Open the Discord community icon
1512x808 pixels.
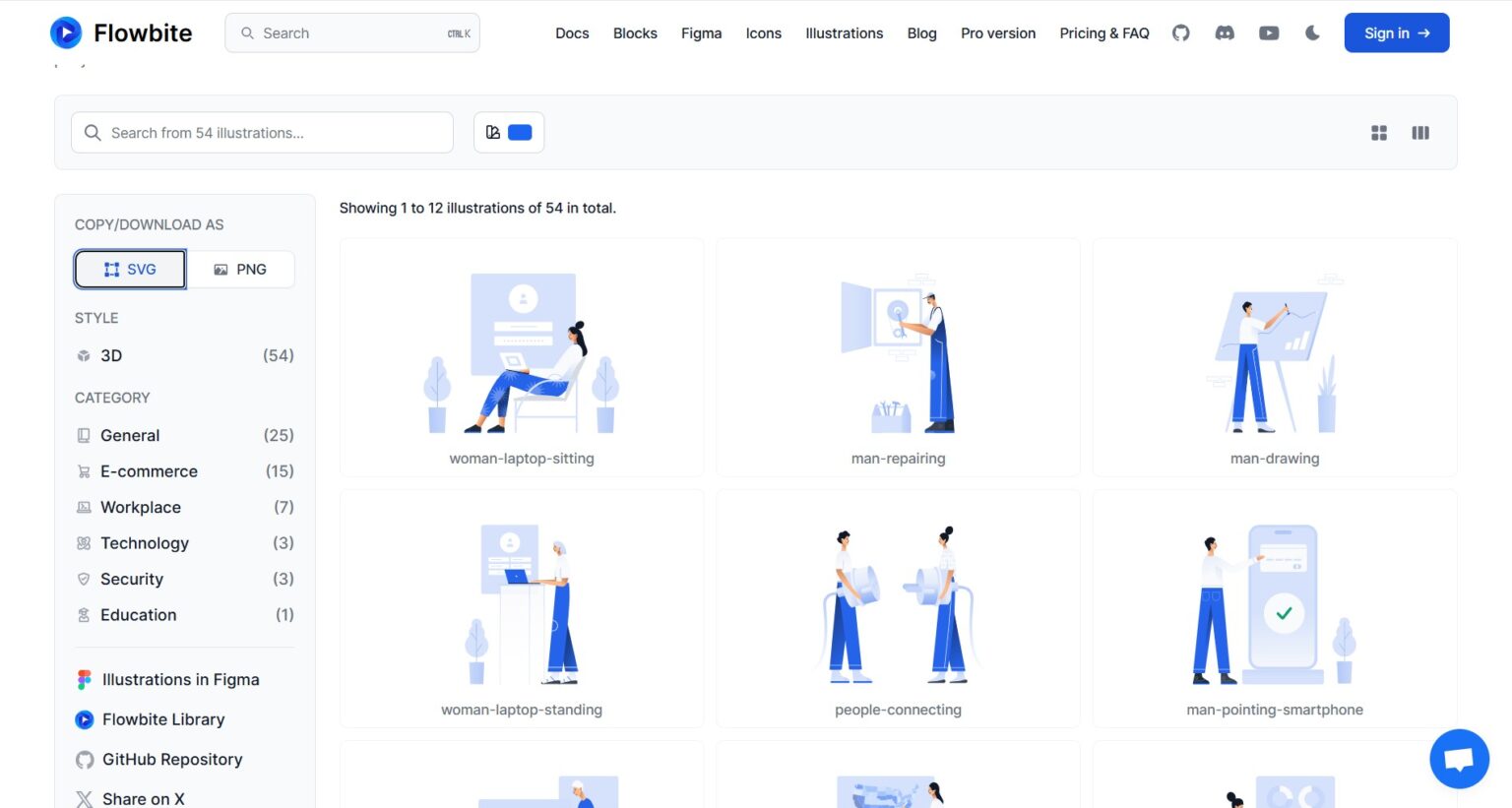(1224, 32)
